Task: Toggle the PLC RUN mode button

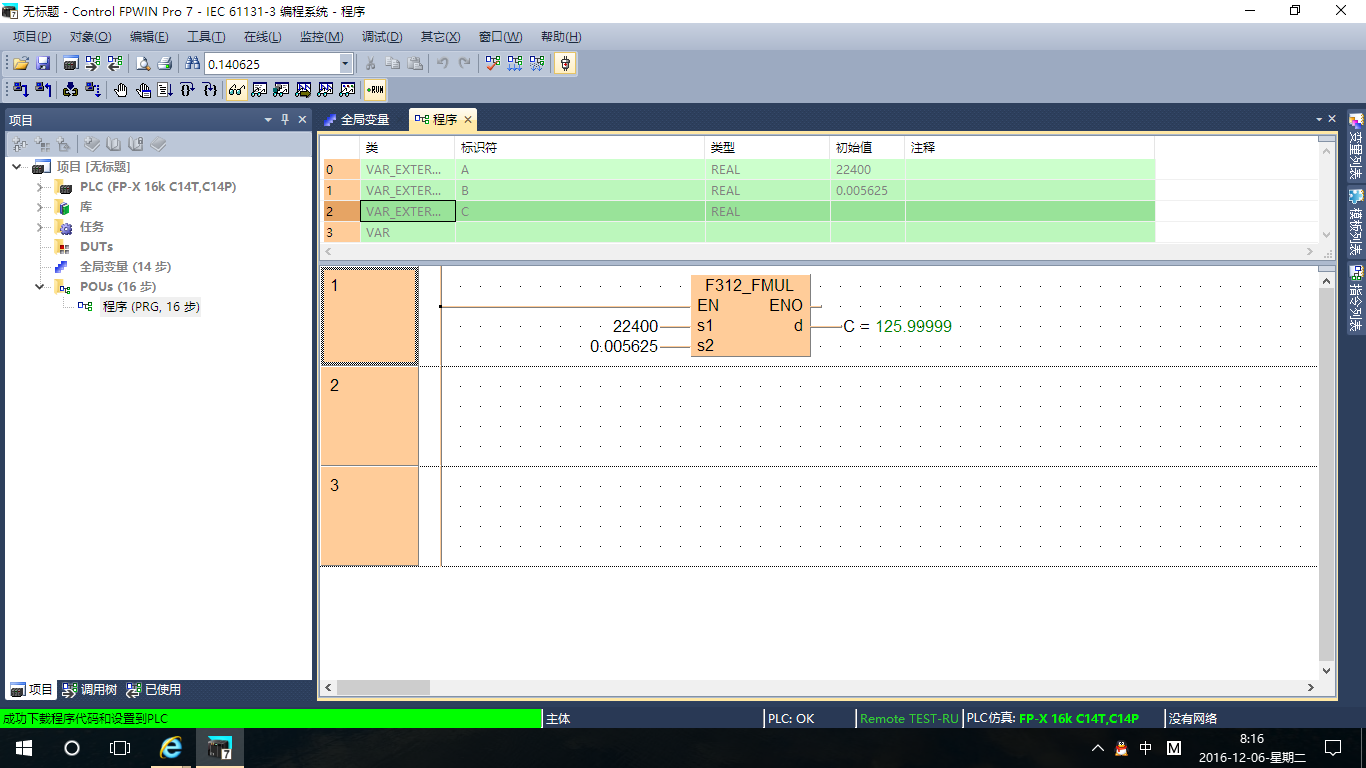Action: point(374,90)
